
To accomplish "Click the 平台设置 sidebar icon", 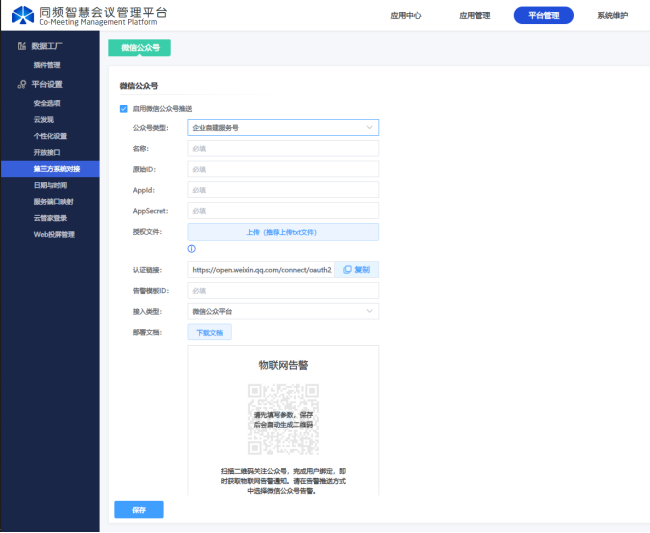I will point(21,84).
